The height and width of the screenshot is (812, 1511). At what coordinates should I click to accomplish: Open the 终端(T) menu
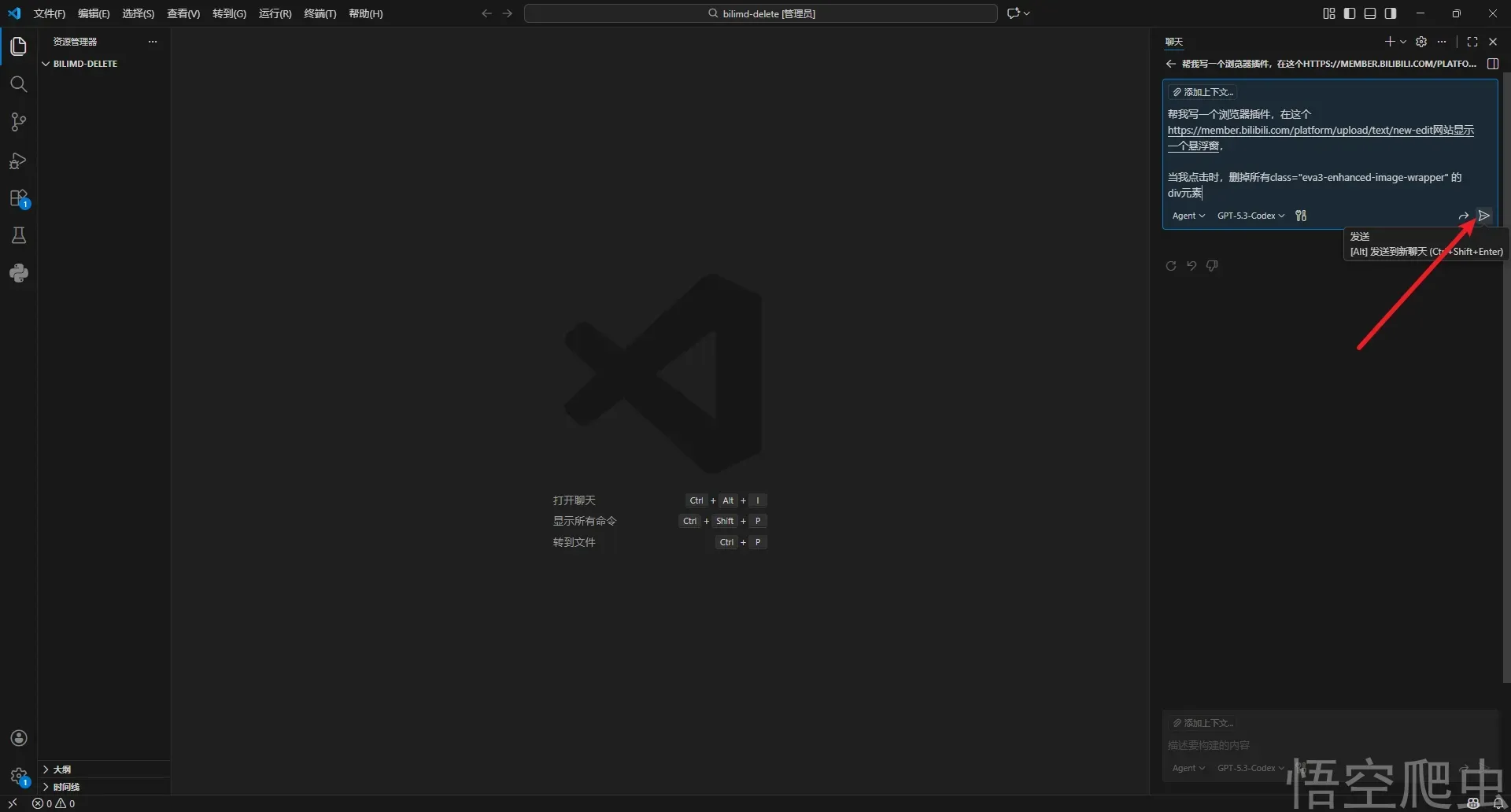click(320, 13)
